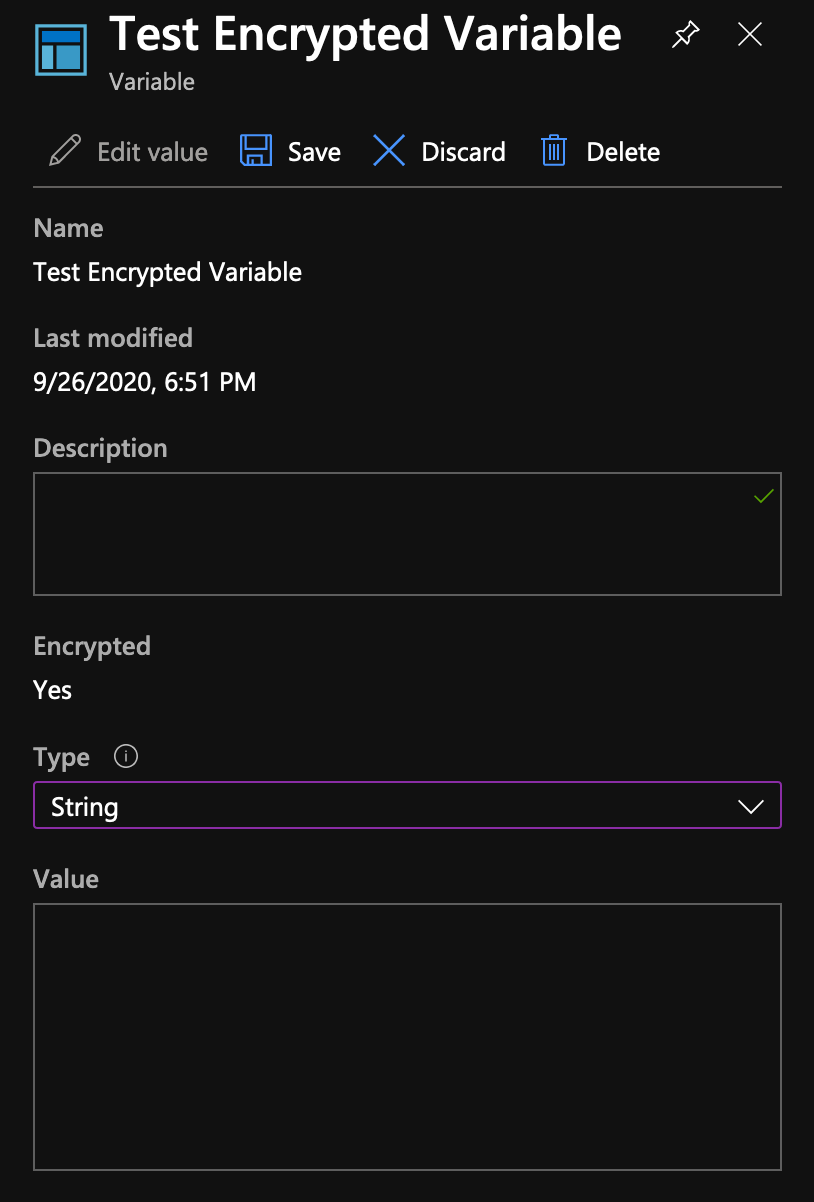Close the Test Encrypted Variable blade
The image size is (814, 1202).
tap(750, 36)
